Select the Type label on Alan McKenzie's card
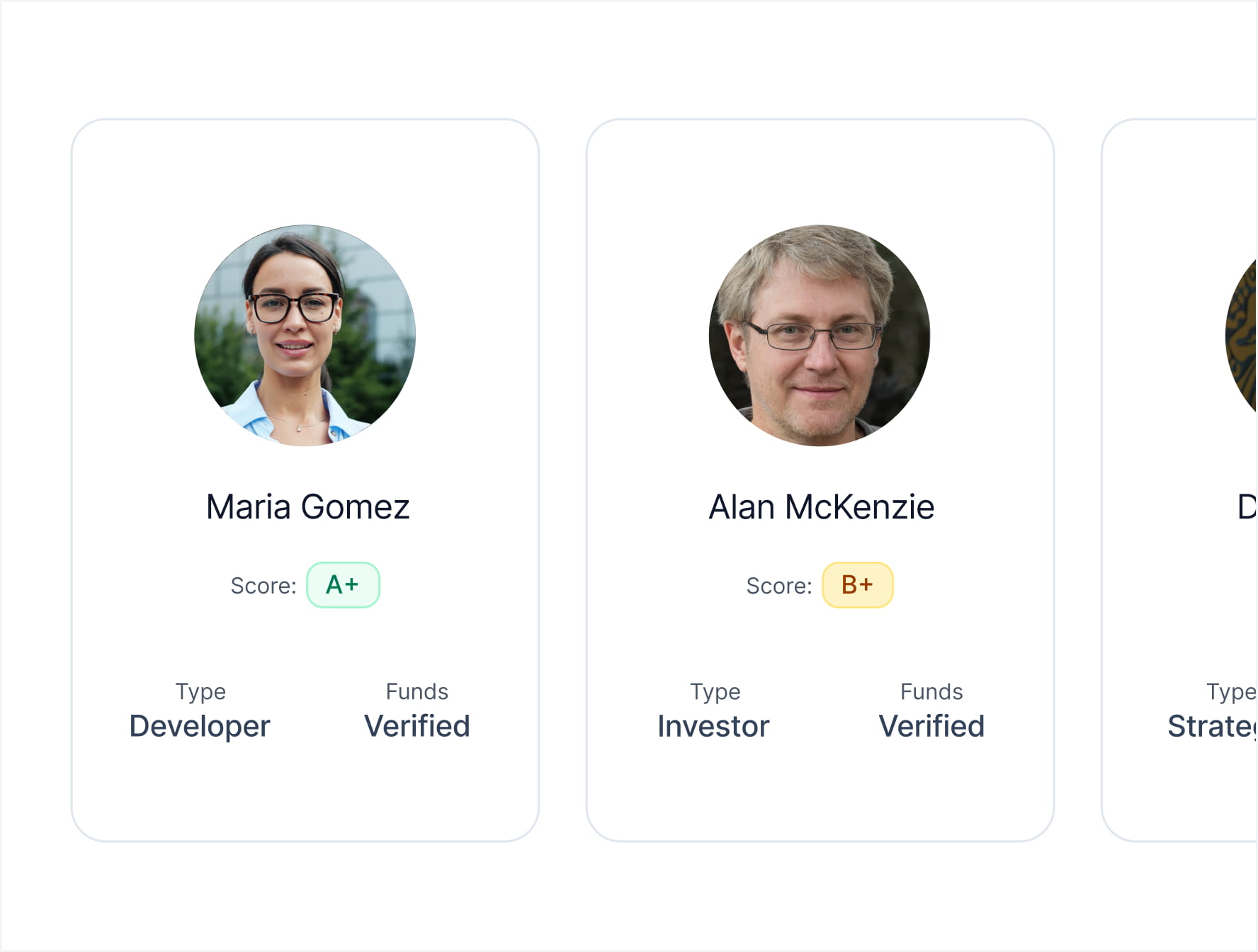The width and height of the screenshot is (1258, 952). [x=715, y=691]
